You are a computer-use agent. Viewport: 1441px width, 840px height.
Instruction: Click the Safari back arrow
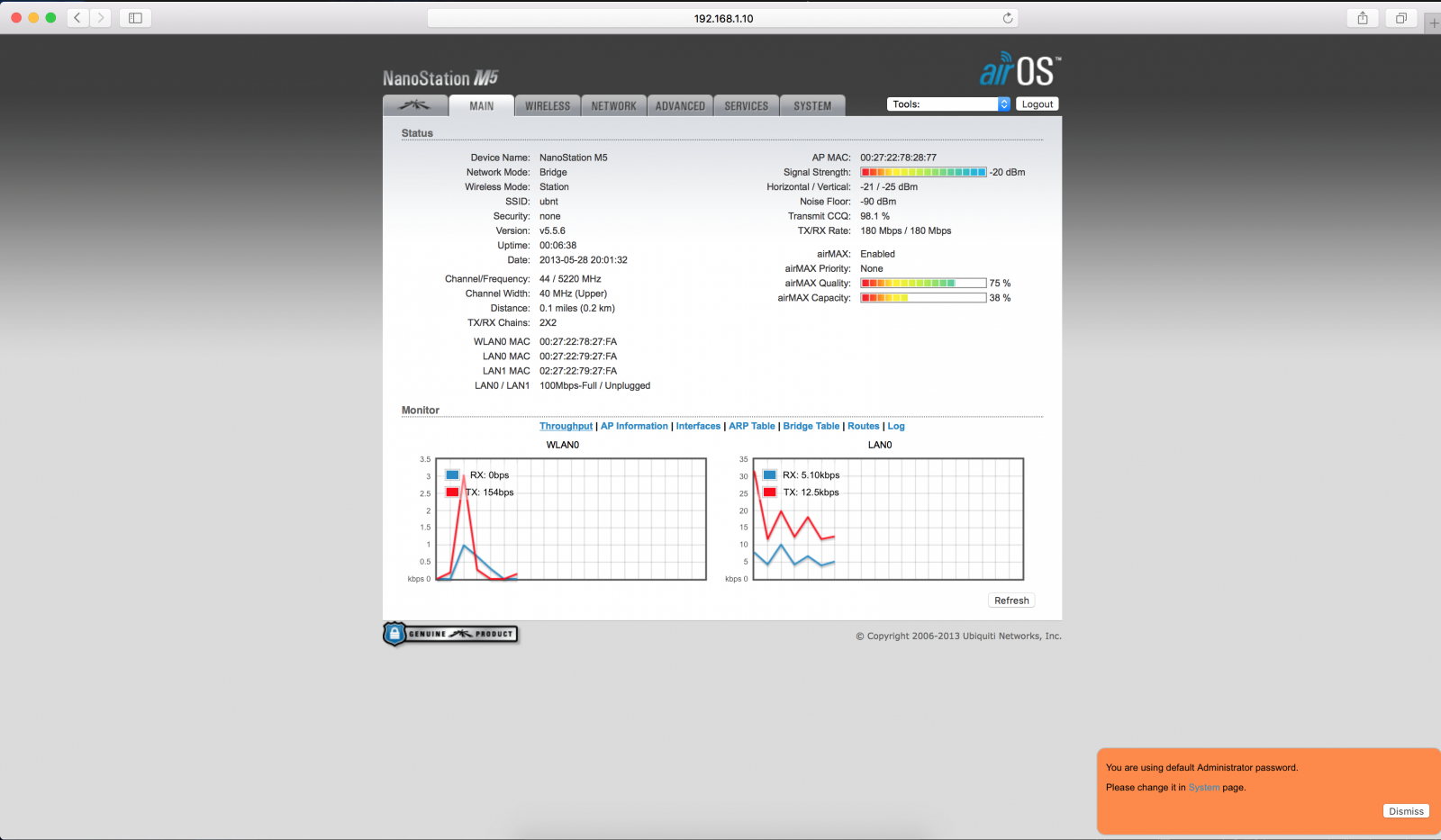click(77, 18)
